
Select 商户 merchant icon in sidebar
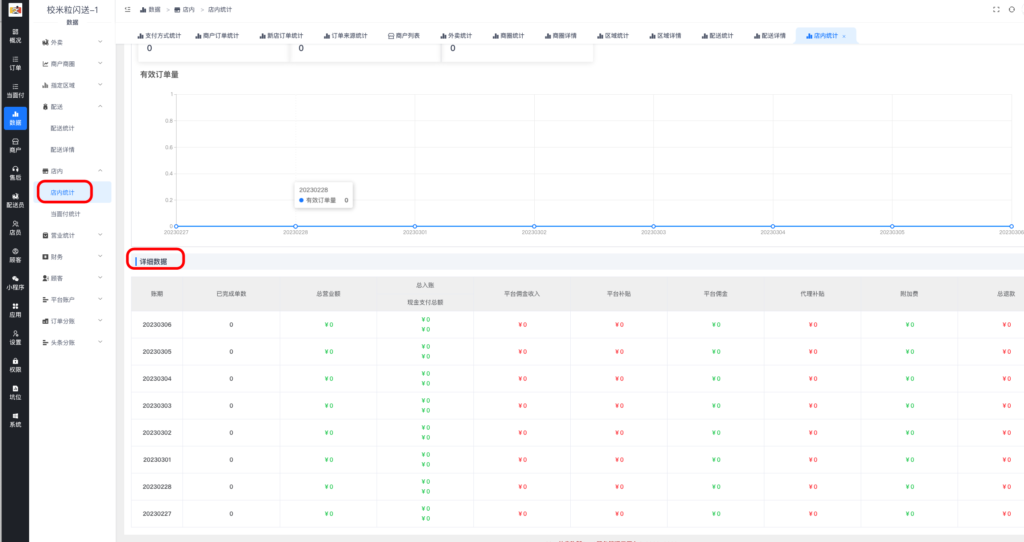[14, 145]
